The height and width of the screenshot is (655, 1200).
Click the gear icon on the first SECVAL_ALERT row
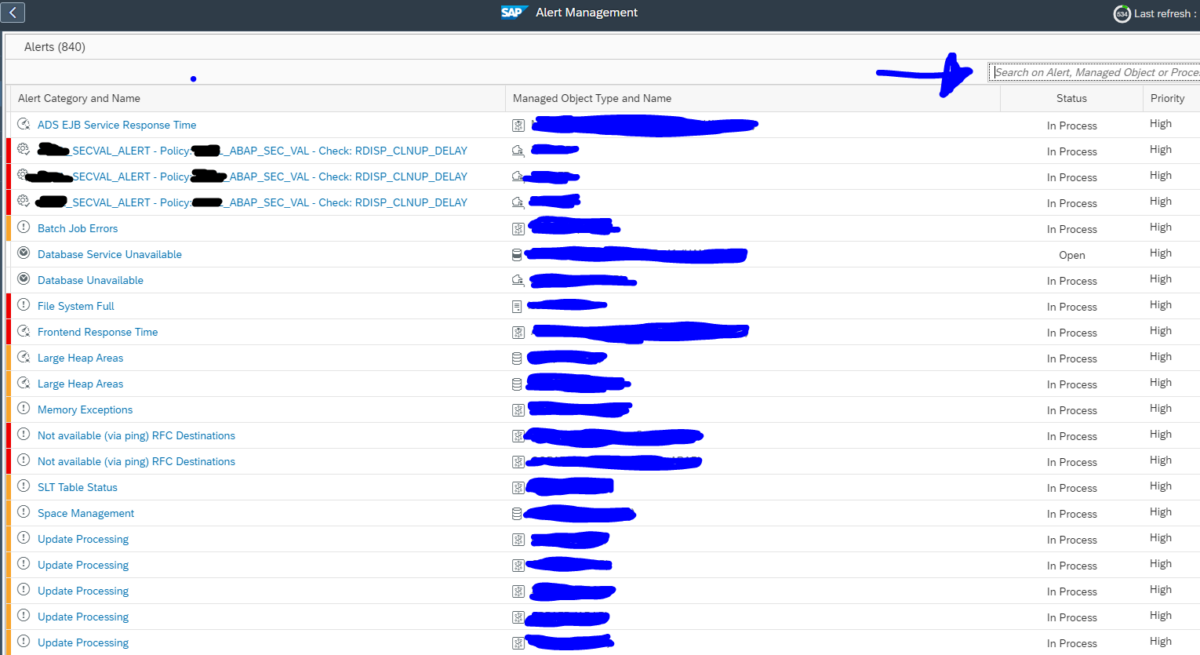tap(23, 149)
